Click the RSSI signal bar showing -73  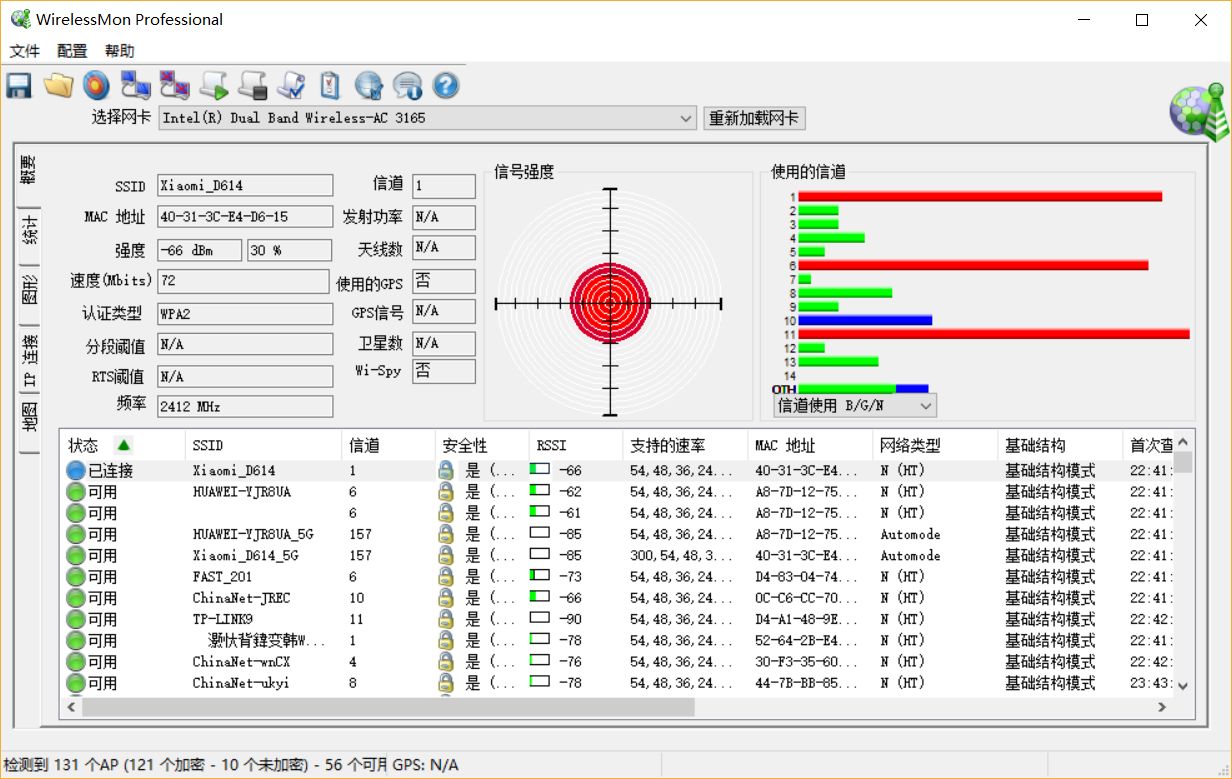tap(540, 576)
